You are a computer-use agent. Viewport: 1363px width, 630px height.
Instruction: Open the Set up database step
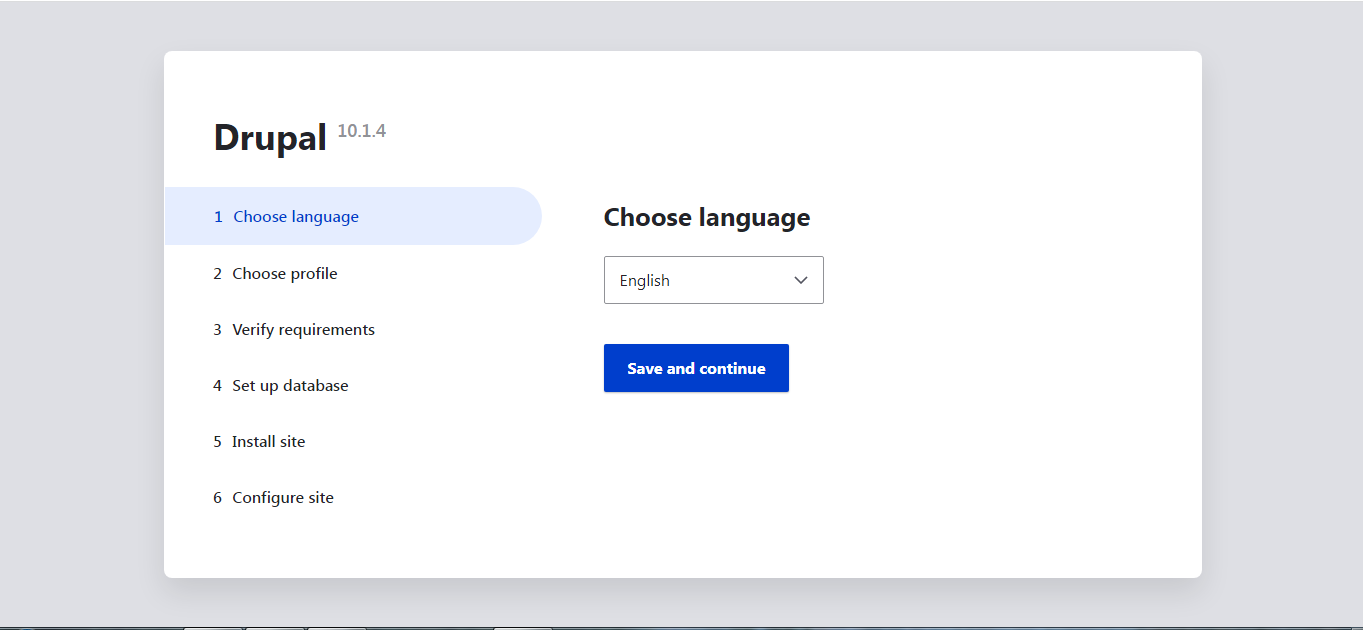click(x=290, y=385)
